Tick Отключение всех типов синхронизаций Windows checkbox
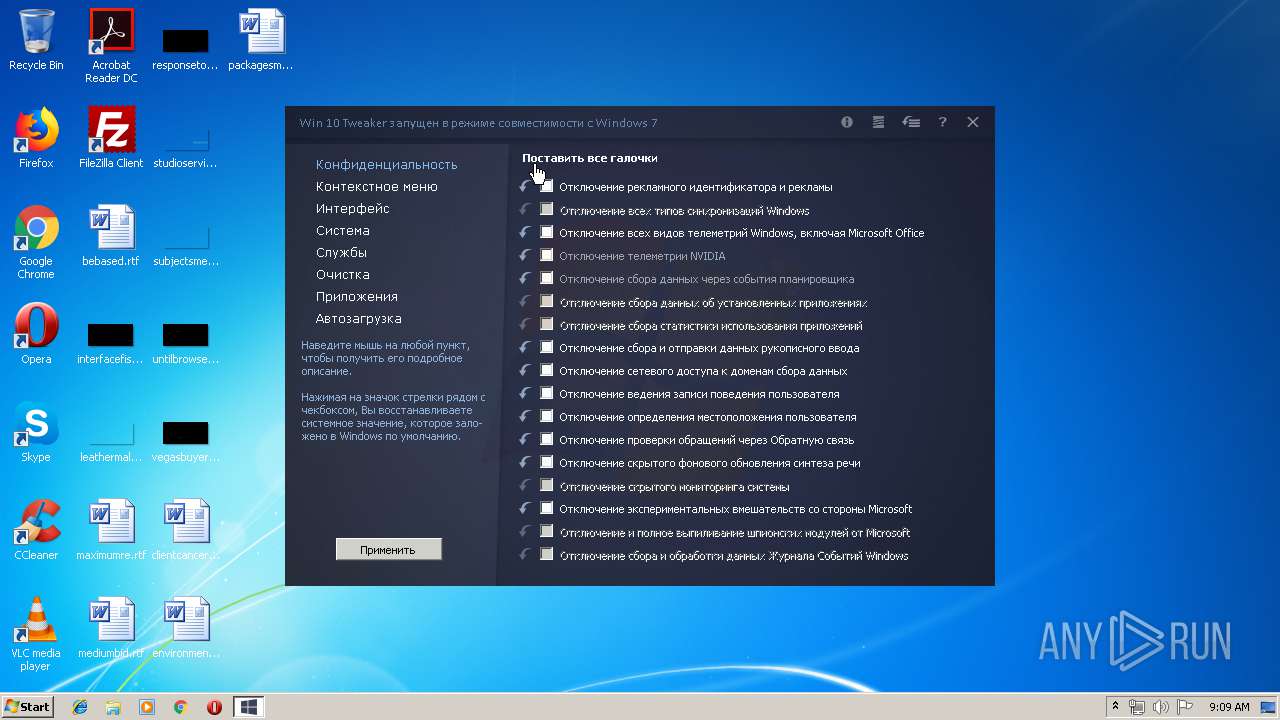This screenshot has height=720, width=1280. tap(547, 209)
